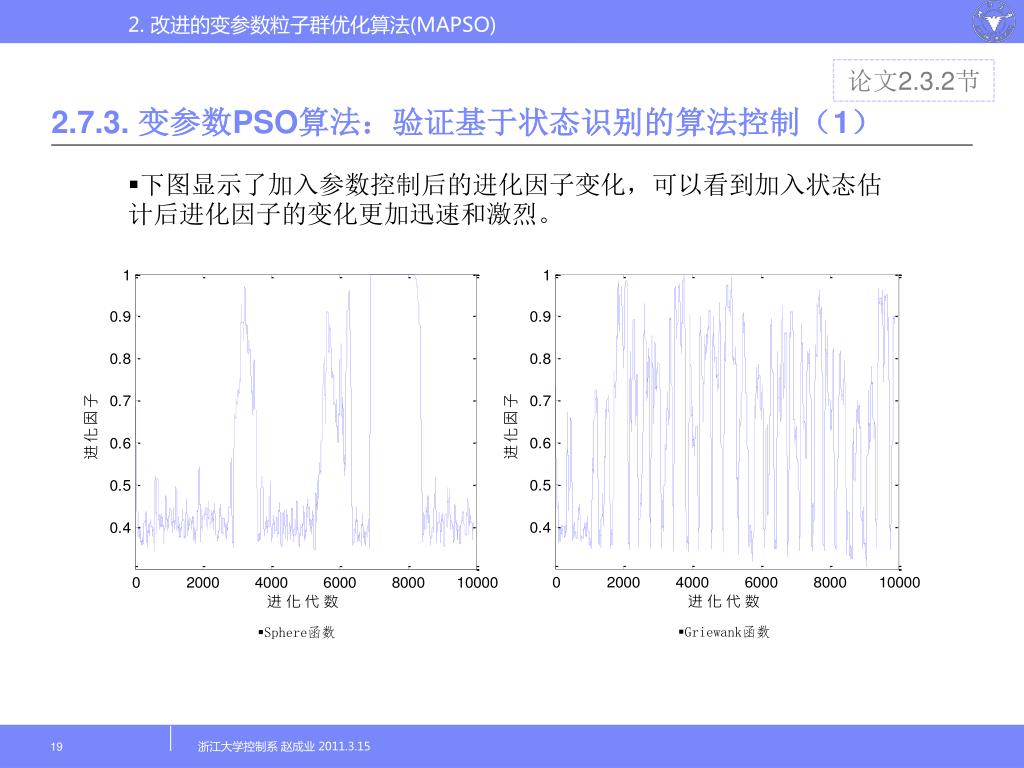Click the '6000' tick on right chart's x-axis
Image resolution: width=1024 pixels, height=768 pixels.
click(761, 583)
